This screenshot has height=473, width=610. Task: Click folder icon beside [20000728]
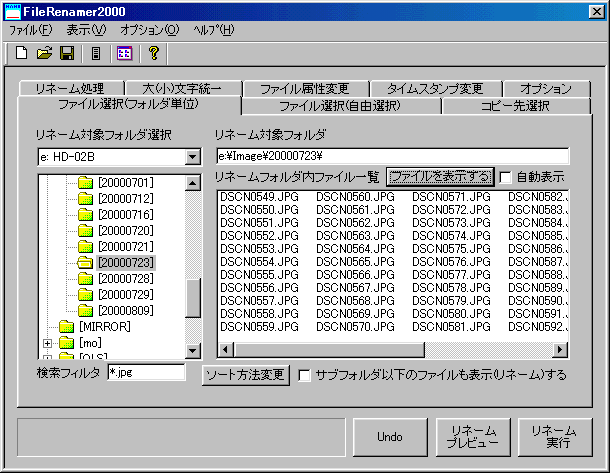85,279
